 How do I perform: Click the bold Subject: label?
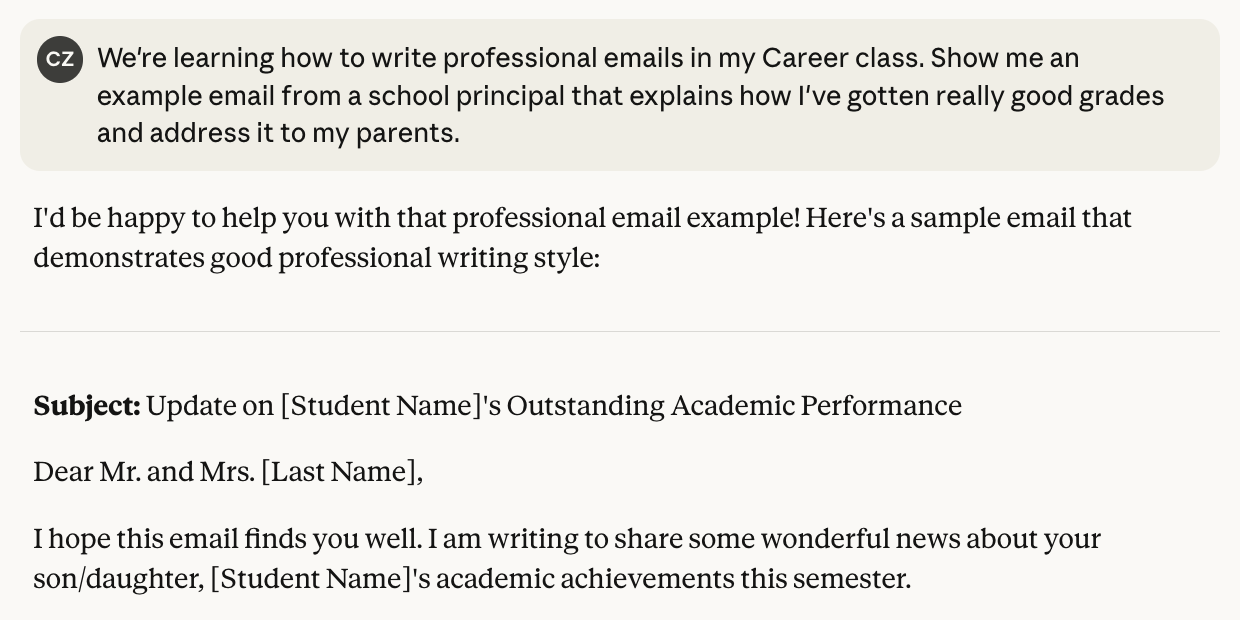coord(87,406)
